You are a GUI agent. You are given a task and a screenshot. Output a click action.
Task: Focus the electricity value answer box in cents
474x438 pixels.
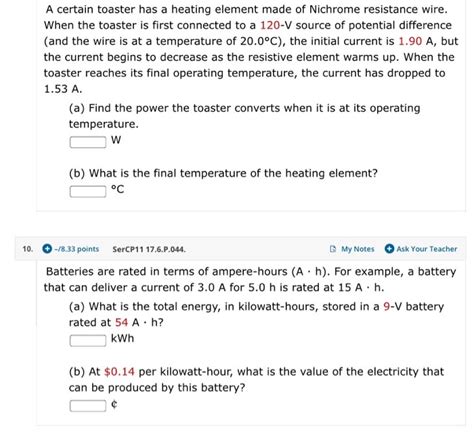pyautogui.click(x=88, y=406)
